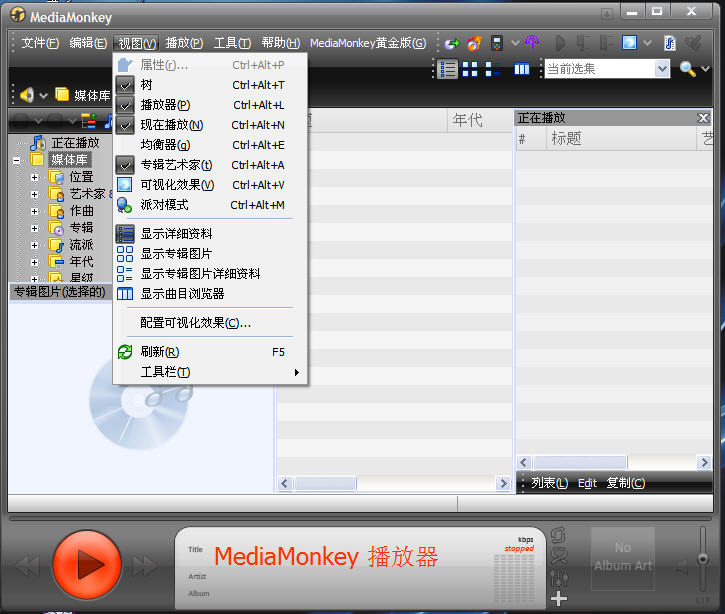Viewport: 725px width, 614px height.
Task: Toggle the repeat icon in player
Action: tap(559, 535)
